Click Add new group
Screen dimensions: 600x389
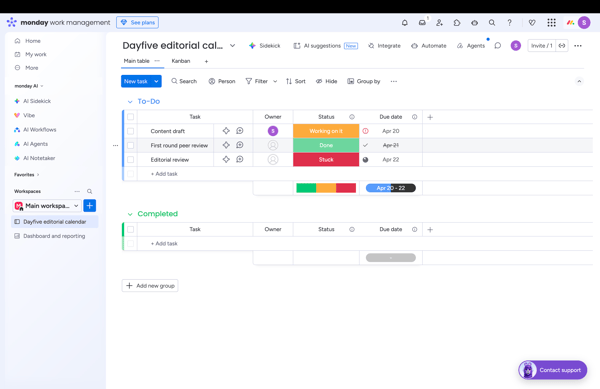pos(150,286)
